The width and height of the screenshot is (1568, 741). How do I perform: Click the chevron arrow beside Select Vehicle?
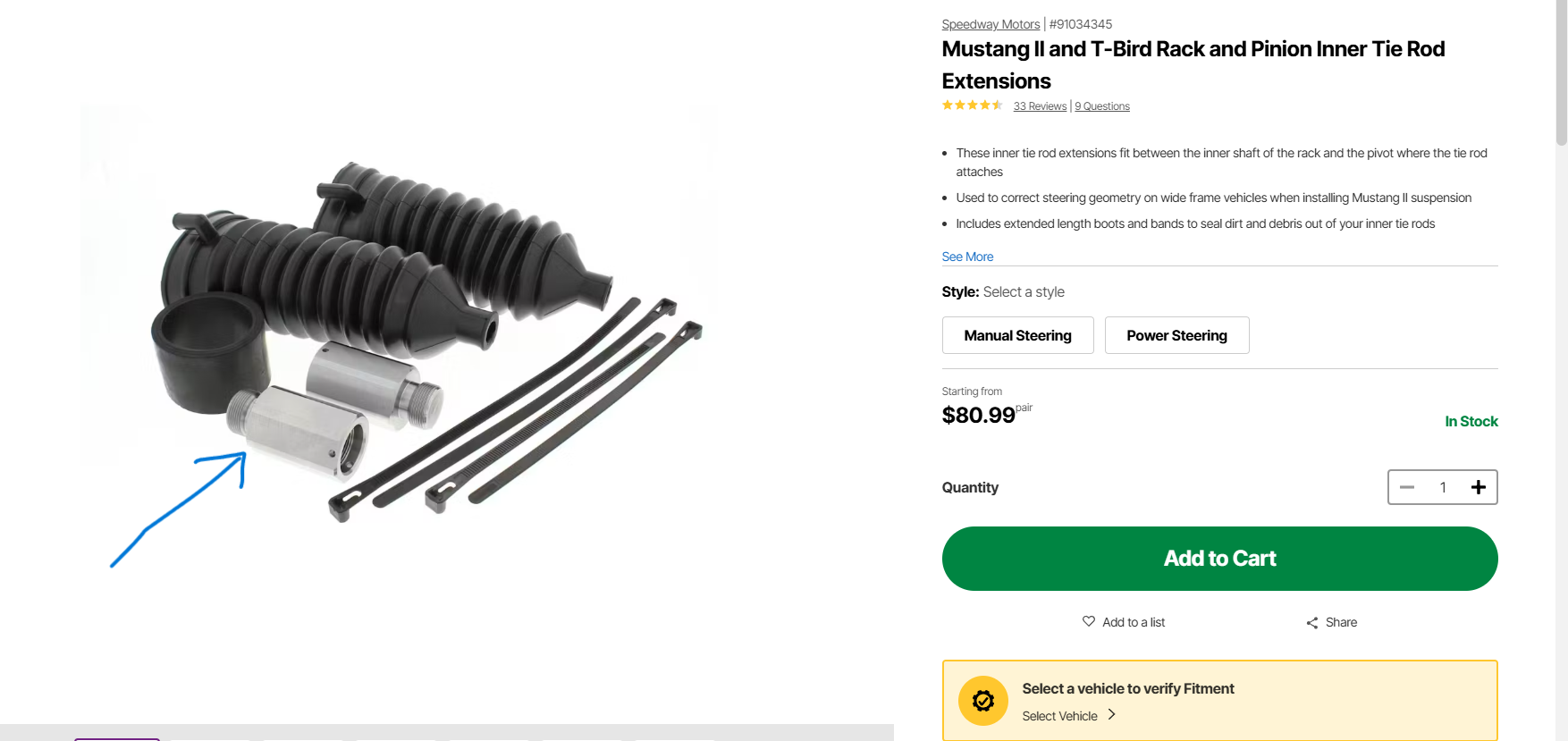tap(1111, 714)
